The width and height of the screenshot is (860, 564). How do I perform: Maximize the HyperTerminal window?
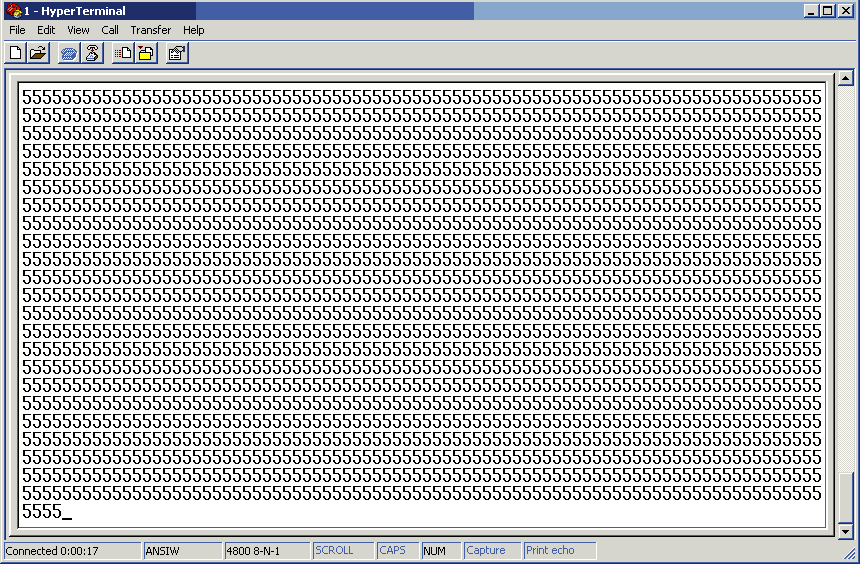click(827, 11)
